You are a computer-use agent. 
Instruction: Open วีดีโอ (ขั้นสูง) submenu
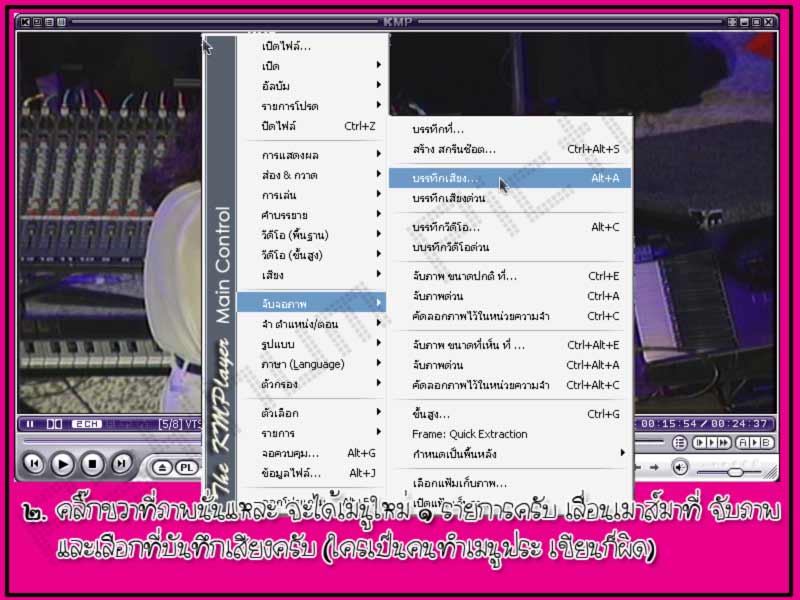[311, 255]
